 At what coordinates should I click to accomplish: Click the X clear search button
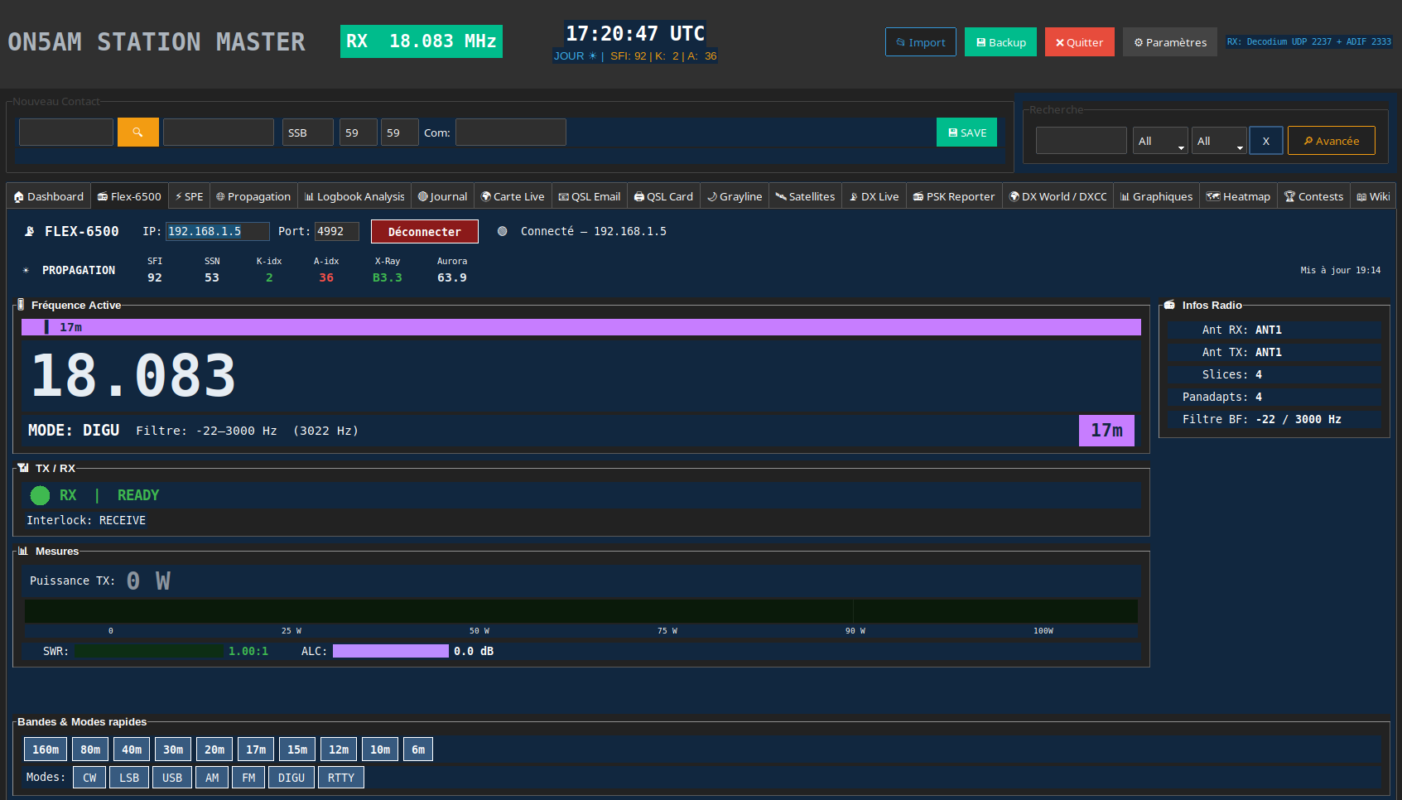pyautogui.click(x=1266, y=141)
